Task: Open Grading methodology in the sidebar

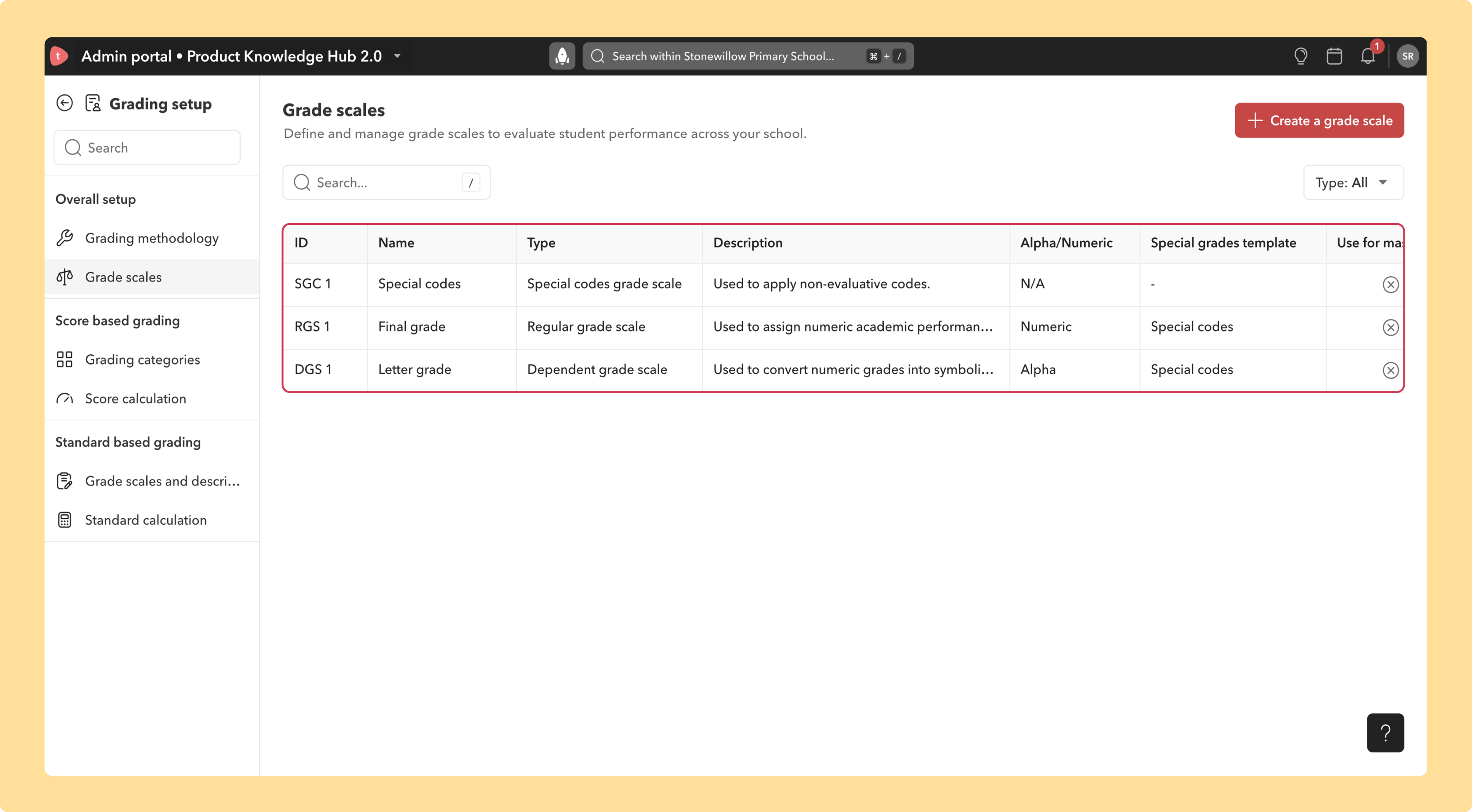Action: click(x=152, y=238)
